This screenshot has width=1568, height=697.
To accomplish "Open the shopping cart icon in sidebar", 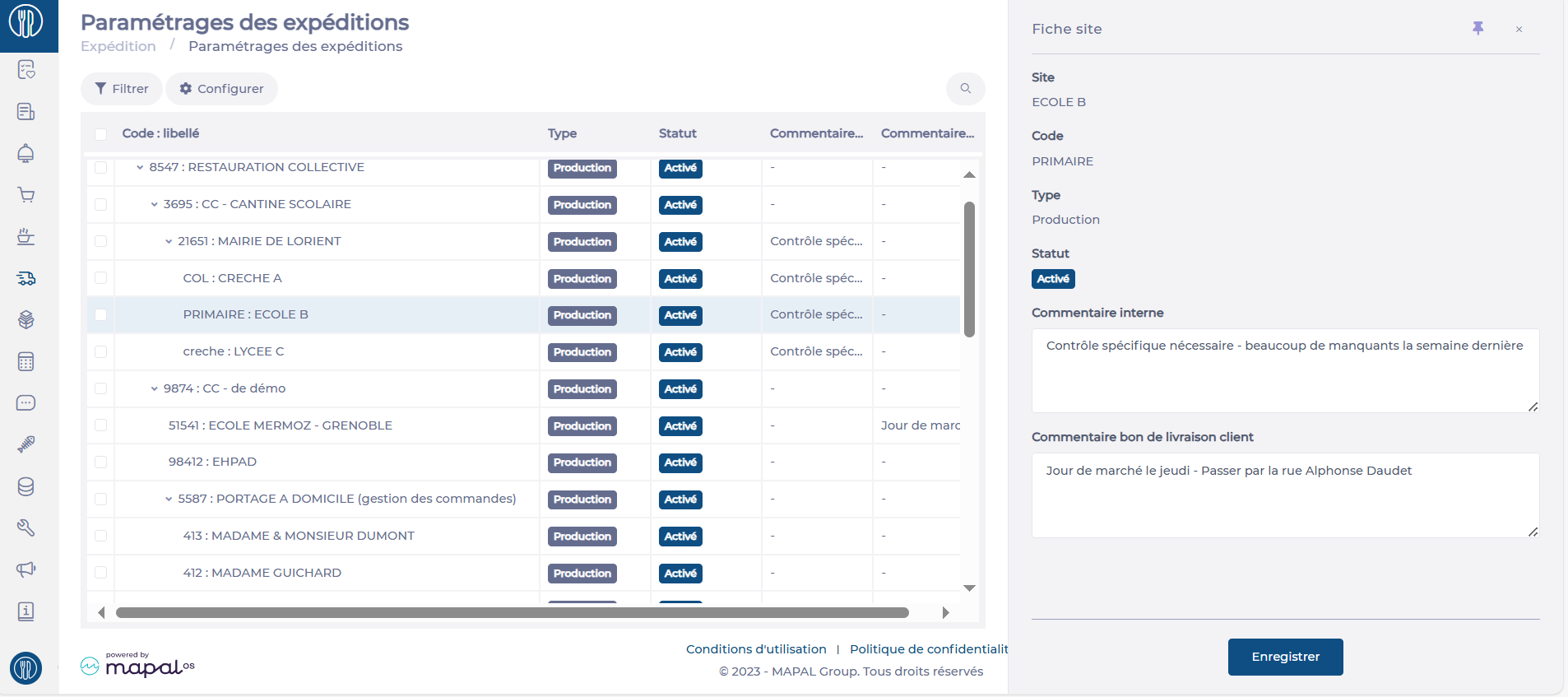I will (26, 195).
